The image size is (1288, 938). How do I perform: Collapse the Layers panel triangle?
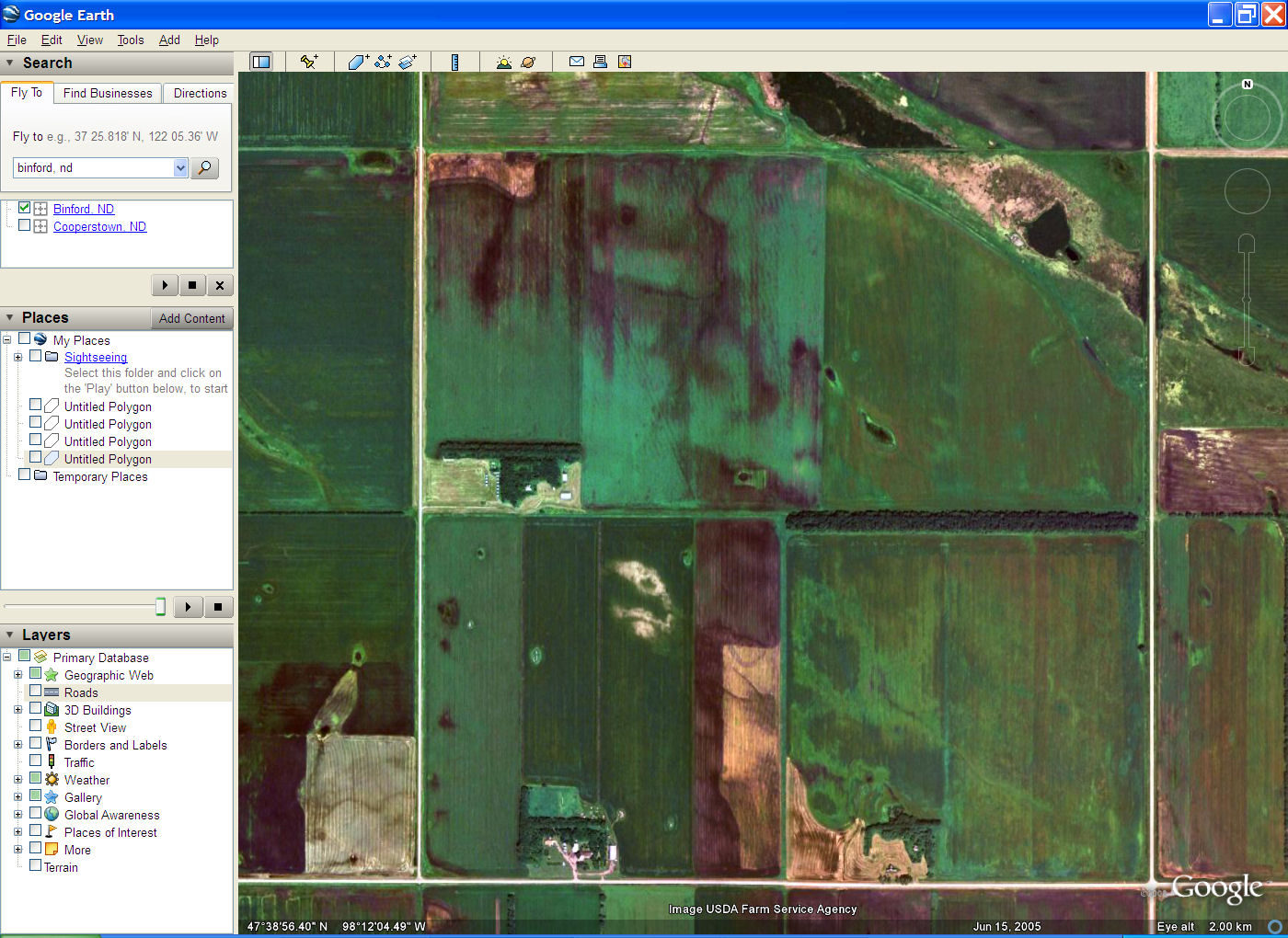click(9, 635)
